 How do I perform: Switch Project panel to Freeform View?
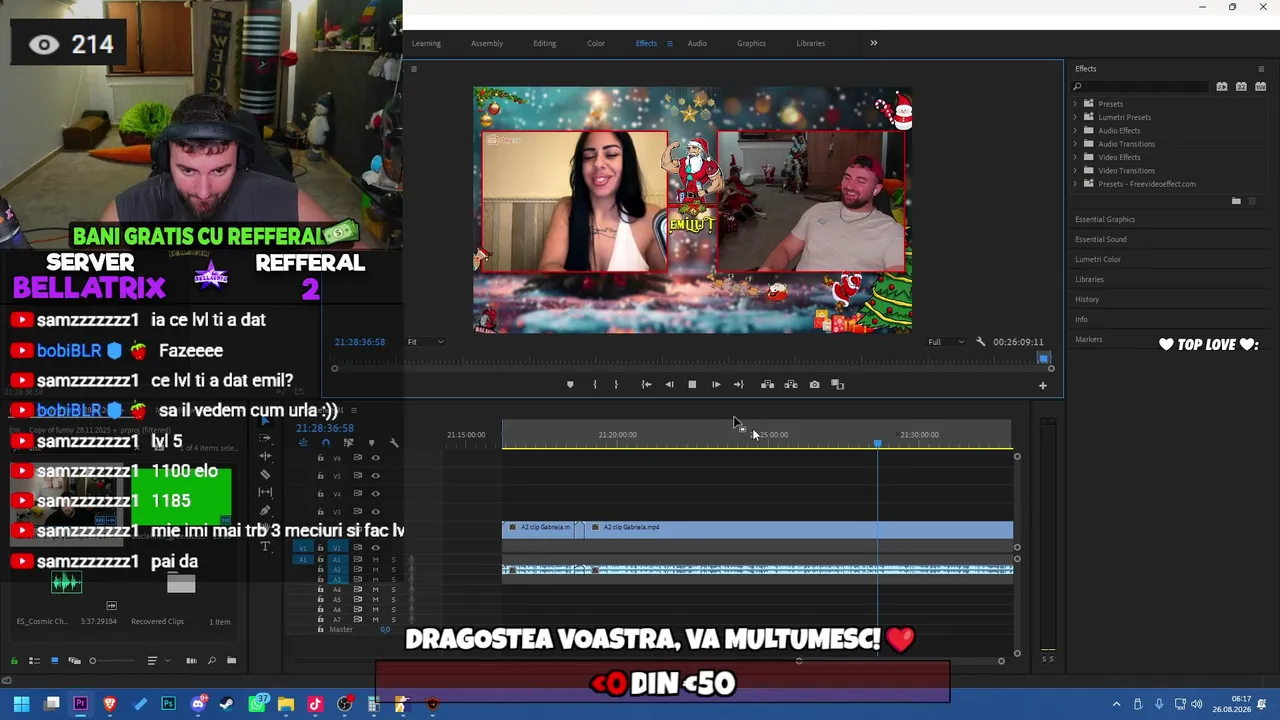pos(74,660)
